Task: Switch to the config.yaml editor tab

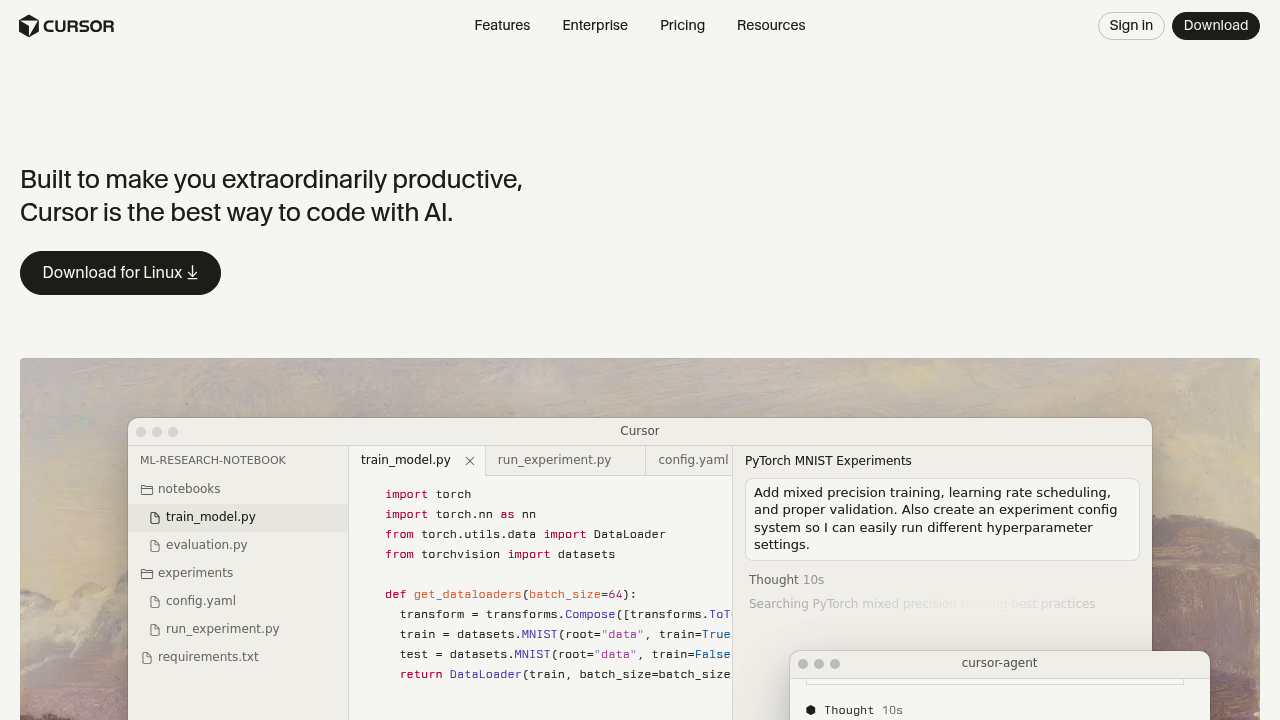Action: point(693,460)
